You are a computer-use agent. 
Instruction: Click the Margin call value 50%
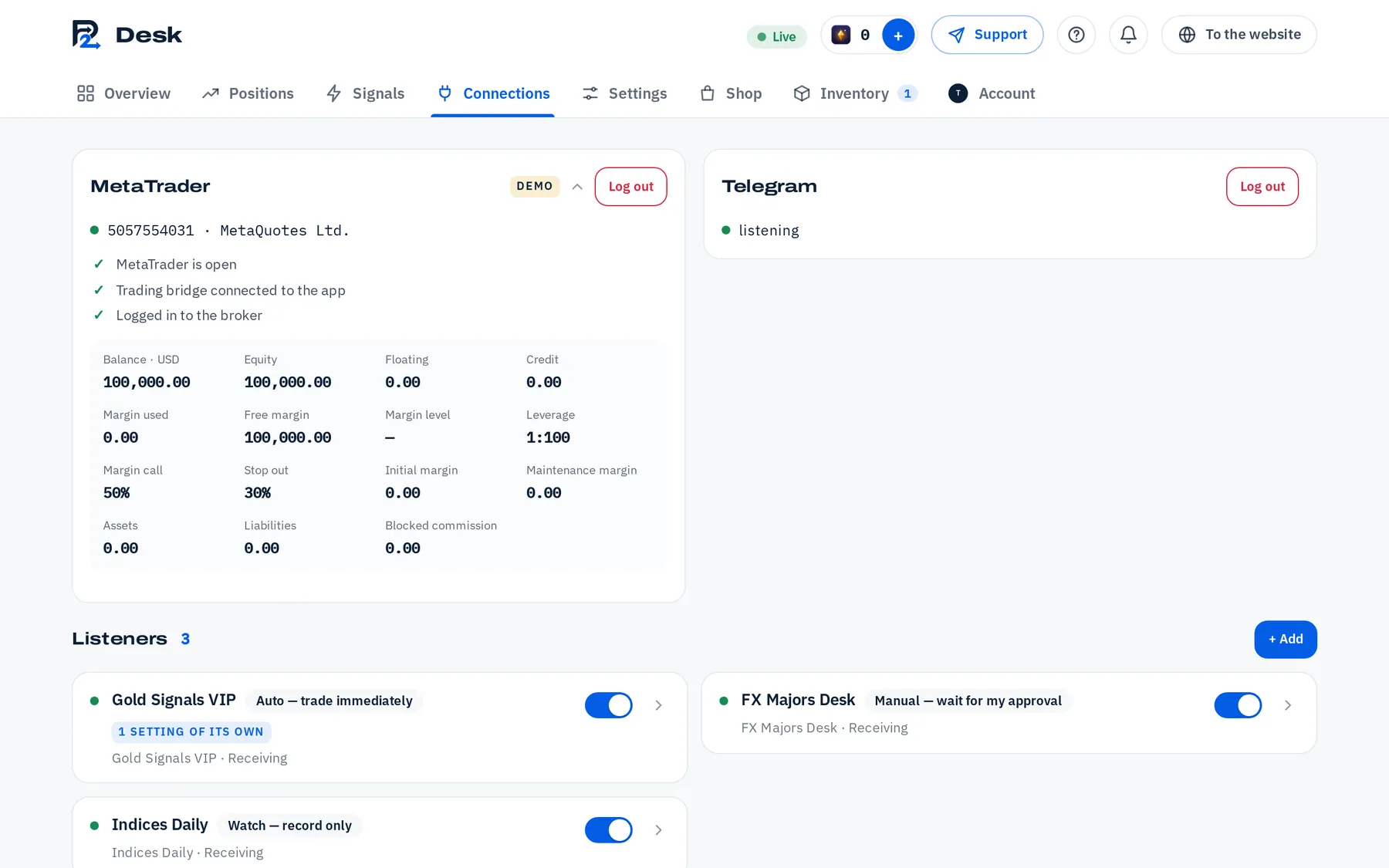tap(117, 493)
